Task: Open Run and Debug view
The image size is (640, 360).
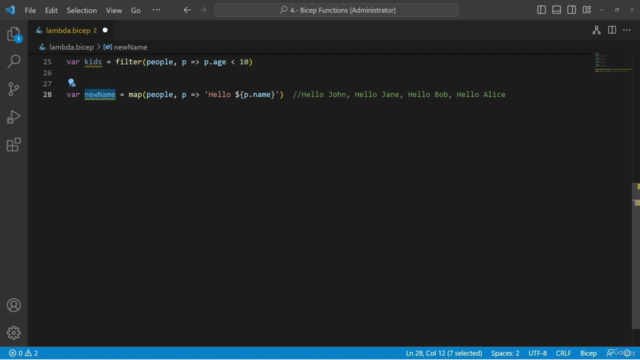Action: tap(14, 117)
